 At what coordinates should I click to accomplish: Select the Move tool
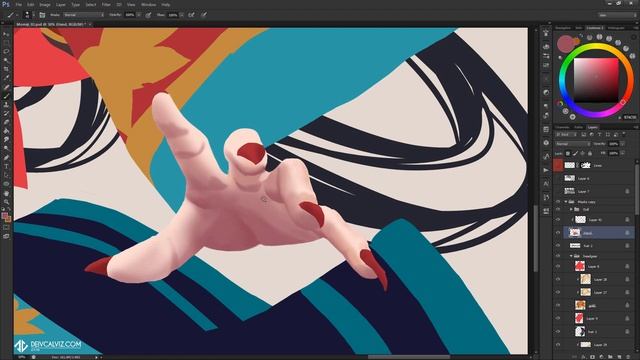coord(6,33)
